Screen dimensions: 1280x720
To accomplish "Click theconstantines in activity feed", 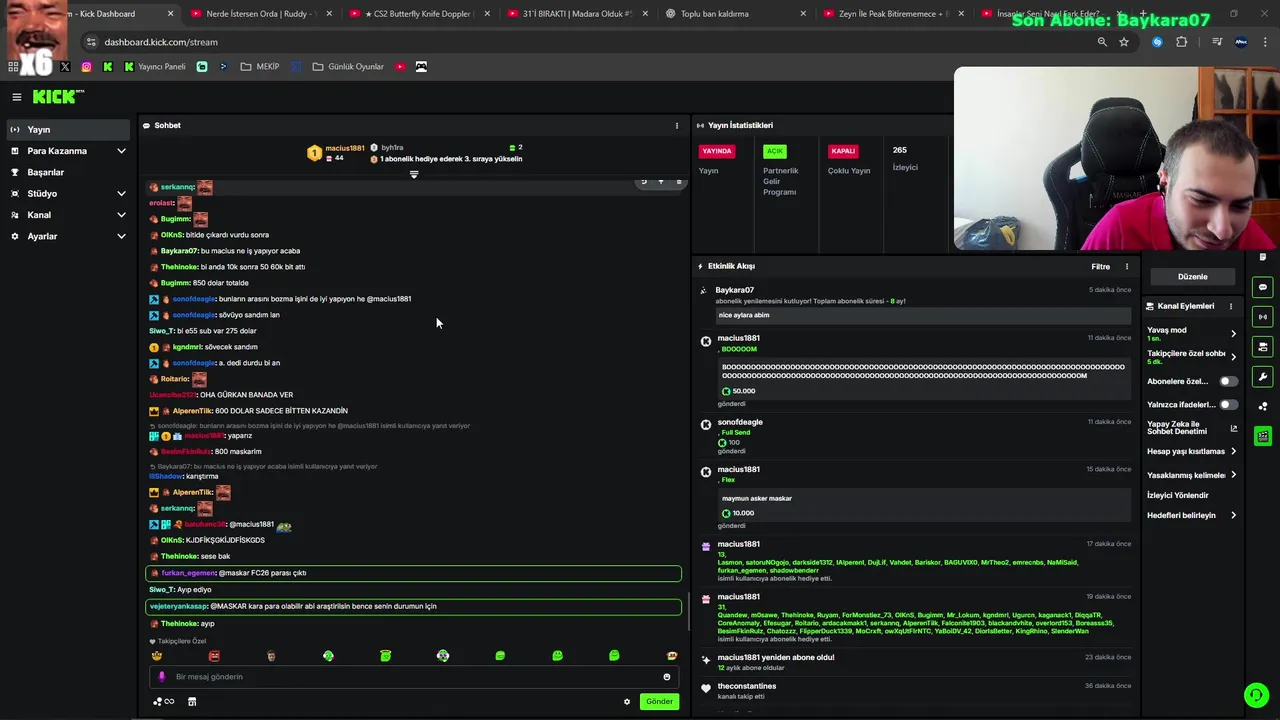I will pos(747,686).
